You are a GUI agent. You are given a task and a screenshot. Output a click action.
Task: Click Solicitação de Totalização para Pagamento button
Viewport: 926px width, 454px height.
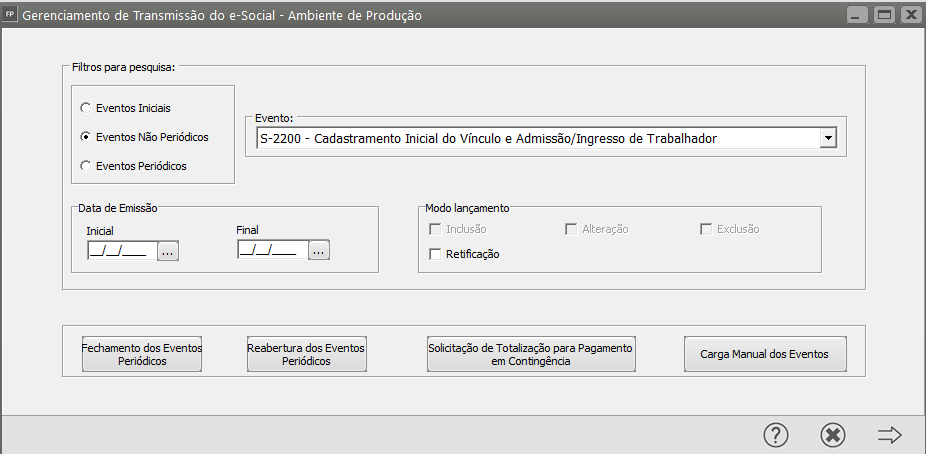click(530, 354)
